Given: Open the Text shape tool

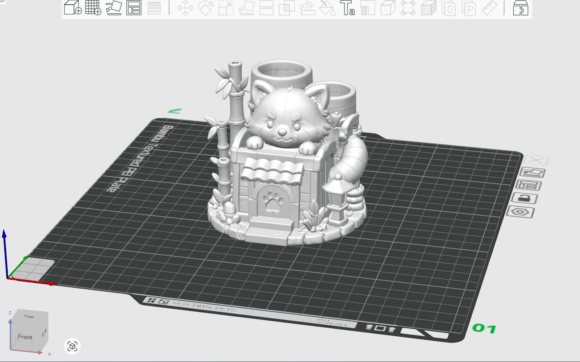Looking at the screenshot, I should pos(347,7).
